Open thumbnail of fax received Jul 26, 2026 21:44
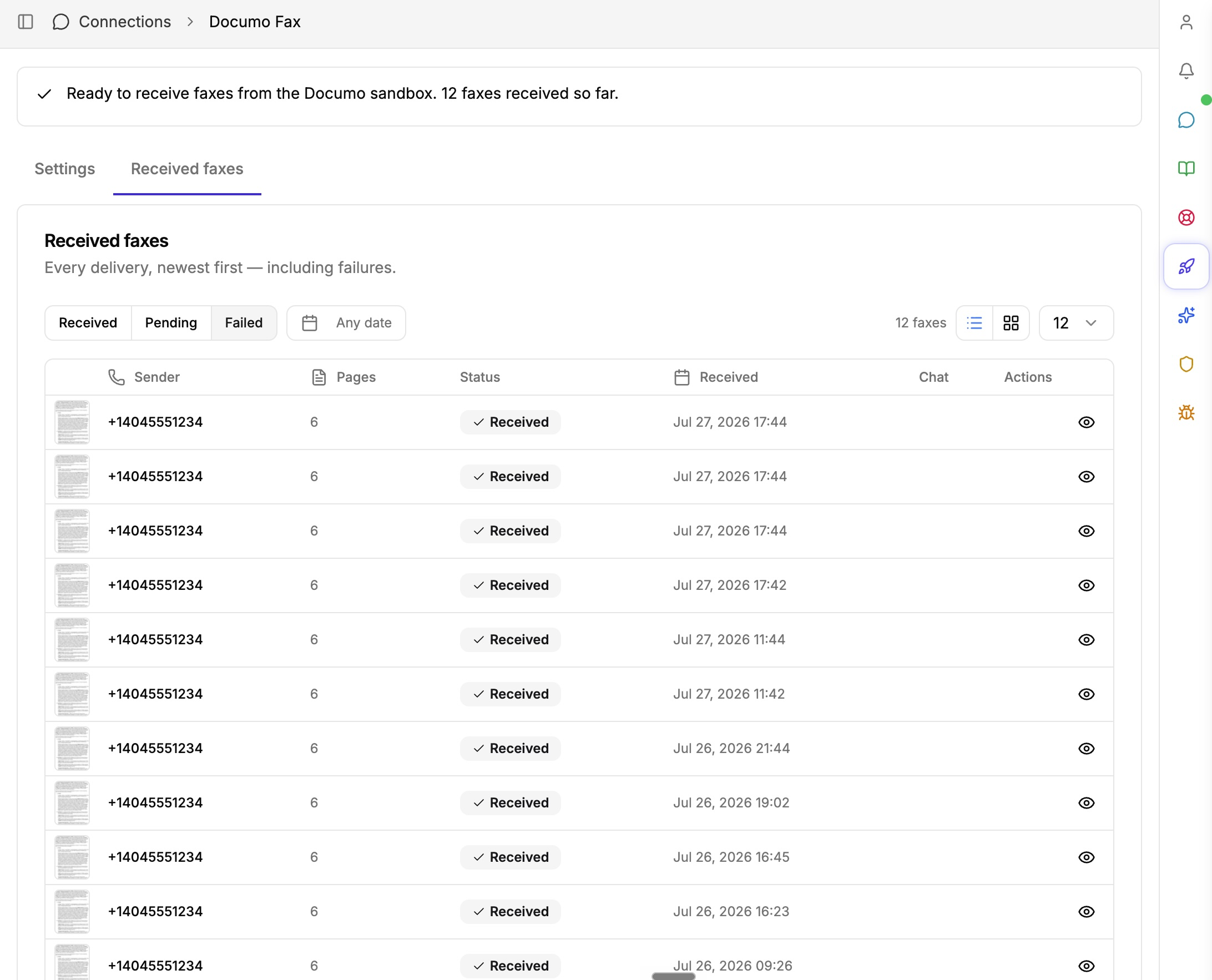The image size is (1212, 980). pyautogui.click(x=72, y=749)
